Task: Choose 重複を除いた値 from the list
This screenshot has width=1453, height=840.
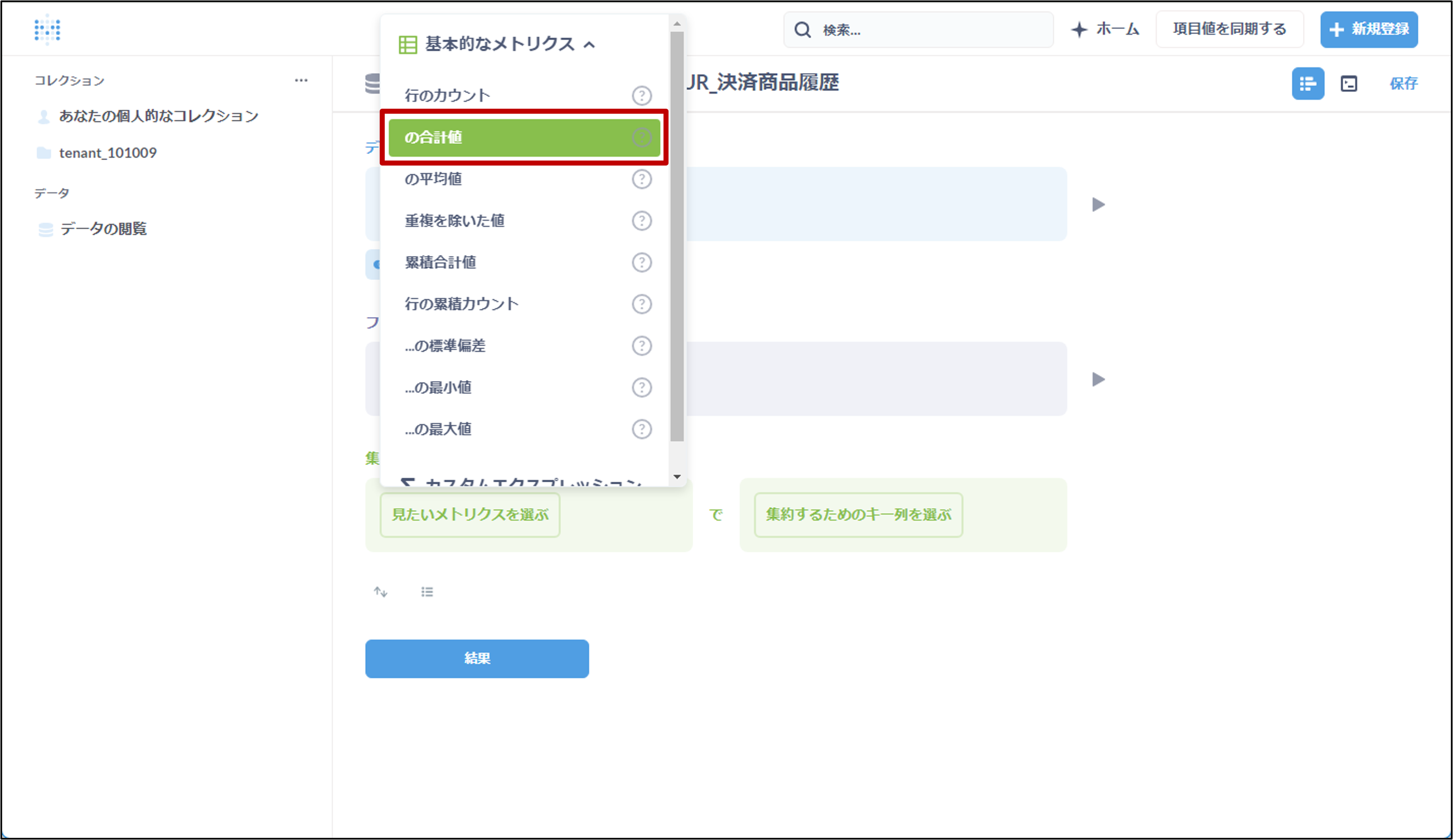Action: (454, 221)
